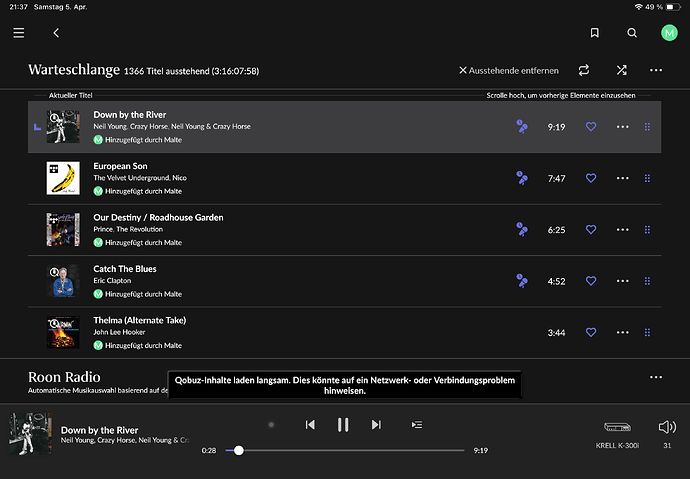Favorite European Son with heart
This screenshot has height=479, width=690.
click(591, 178)
